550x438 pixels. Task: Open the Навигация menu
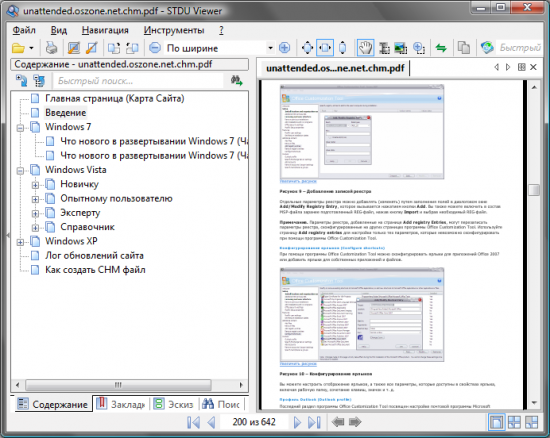coord(105,30)
